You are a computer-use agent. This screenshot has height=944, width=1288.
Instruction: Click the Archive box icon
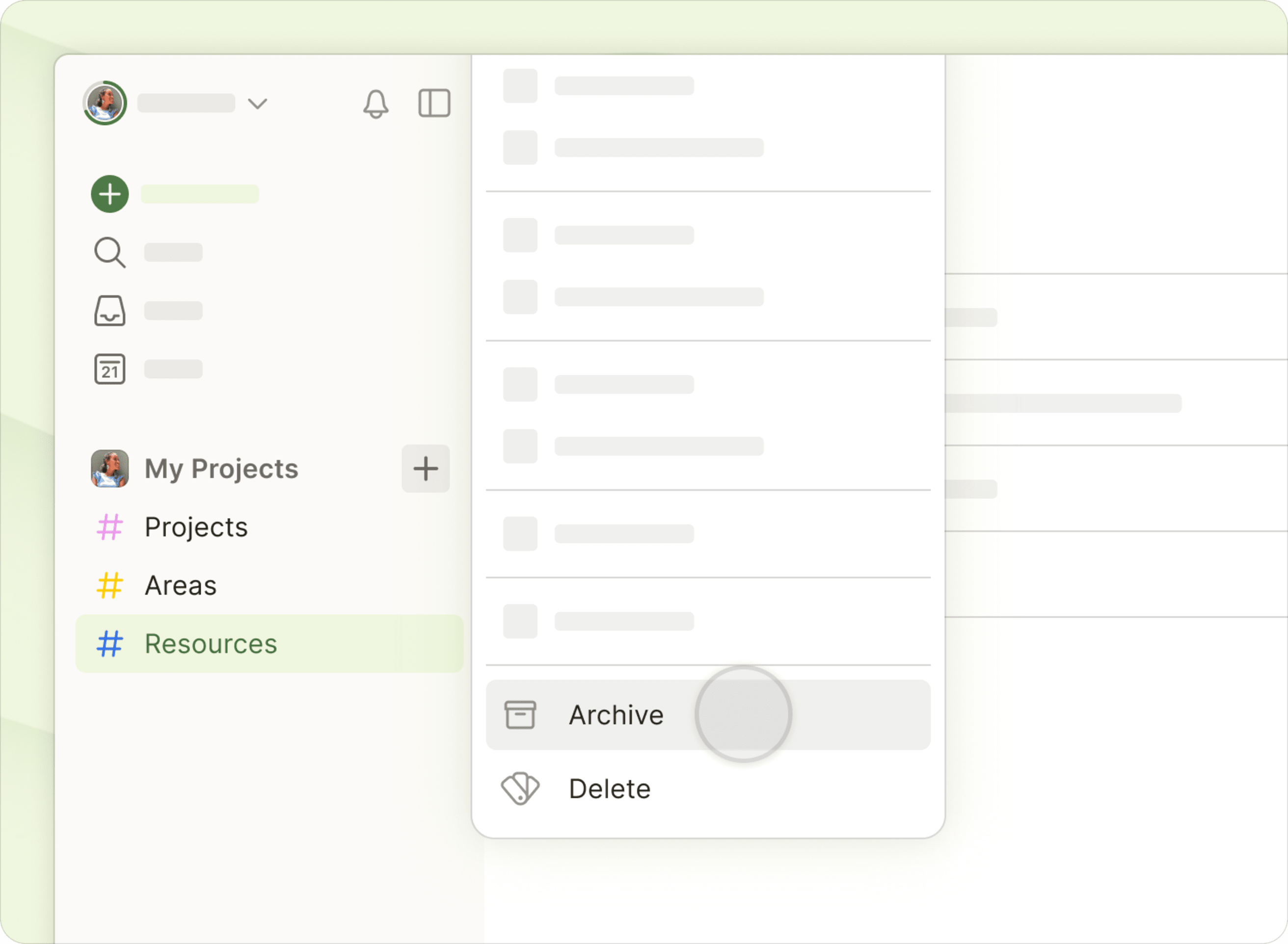pyautogui.click(x=520, y=715)
